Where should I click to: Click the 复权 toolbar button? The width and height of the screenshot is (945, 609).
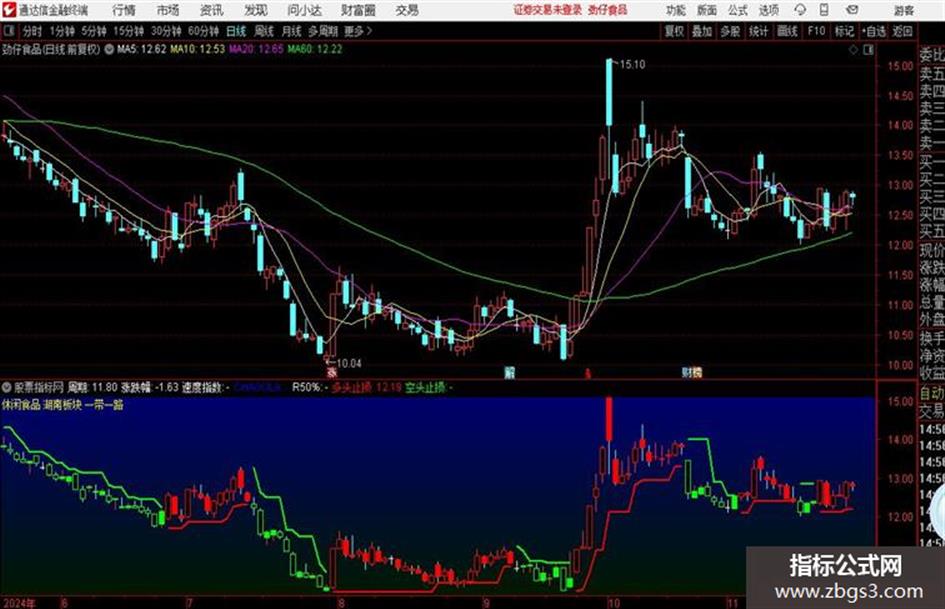click(x=674, y=31)
